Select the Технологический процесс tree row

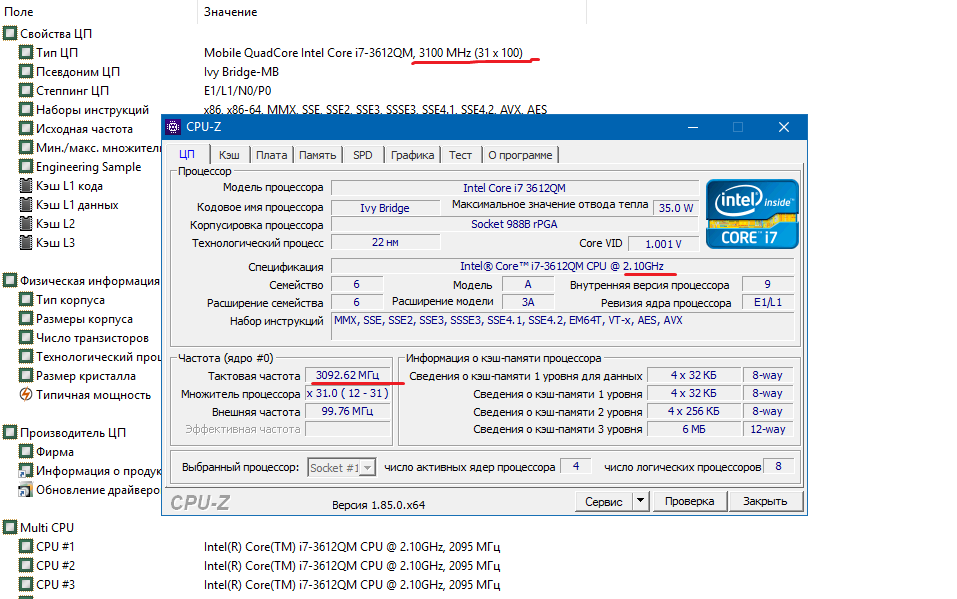point(90,357)
